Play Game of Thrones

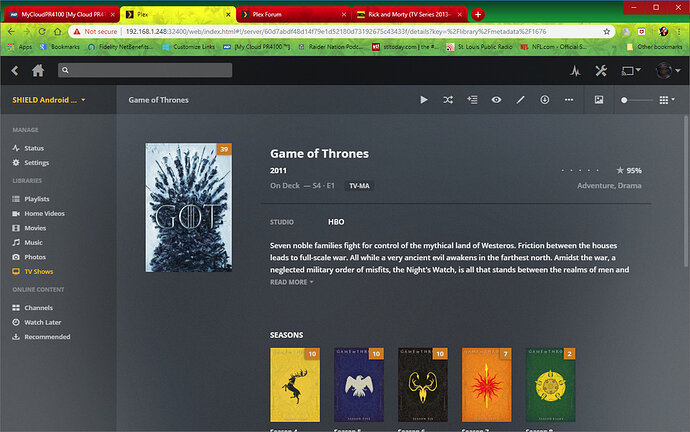424,100
